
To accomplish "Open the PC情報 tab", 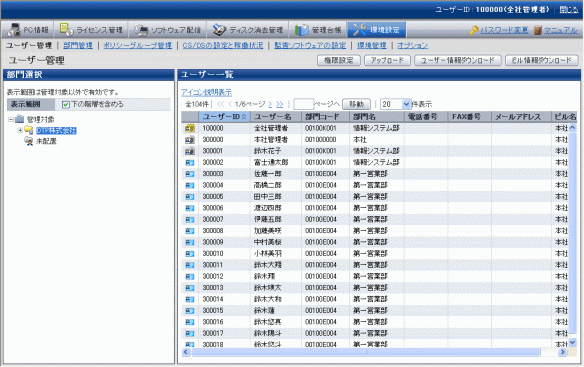I will point(28,30).
